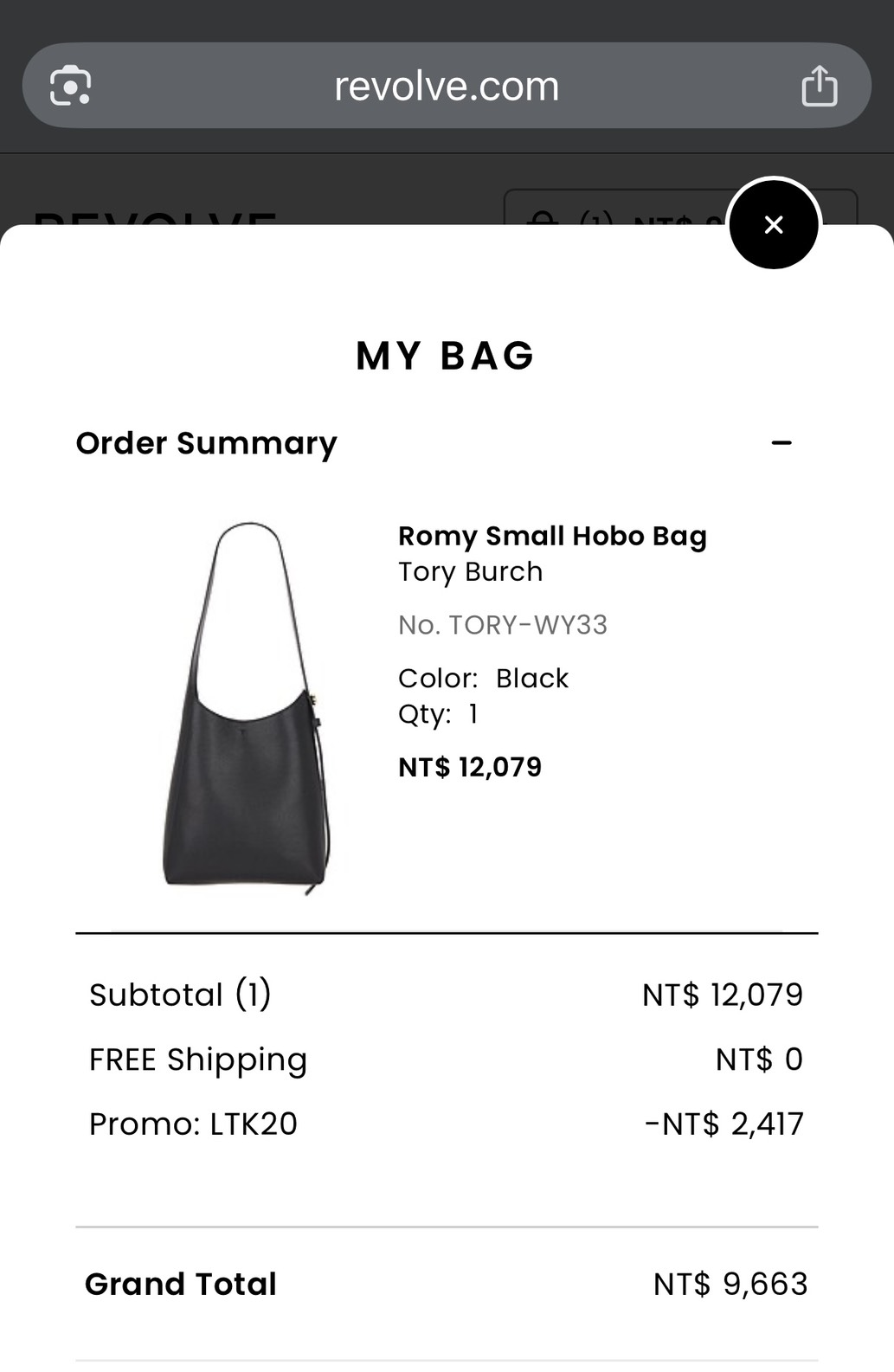Viewport: 894px width, 1372px height.
Task: Tap the revolve.com address field
Action: tap(447, 86)
